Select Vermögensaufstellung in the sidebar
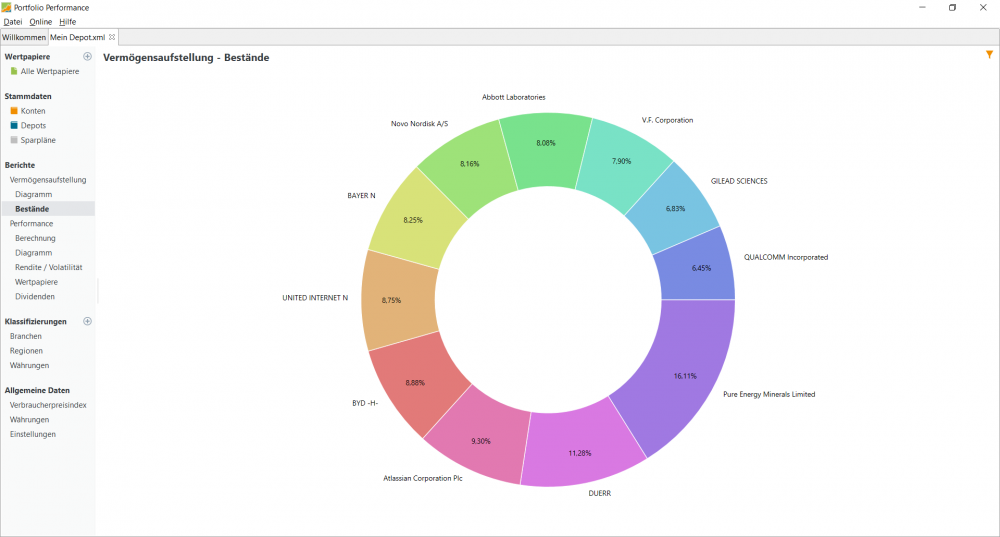The height and width of the screenshot is (537, 1000). (48, 180)
